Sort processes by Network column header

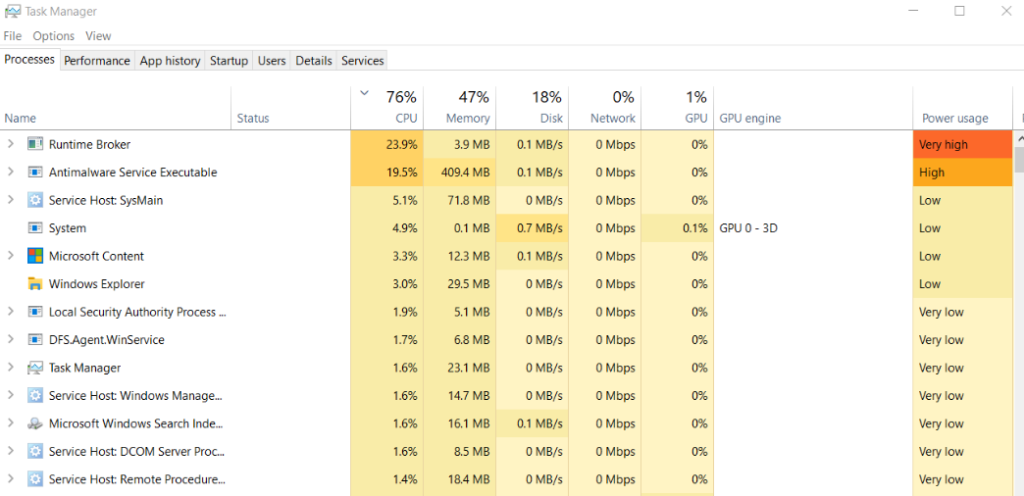click(605, 108)
